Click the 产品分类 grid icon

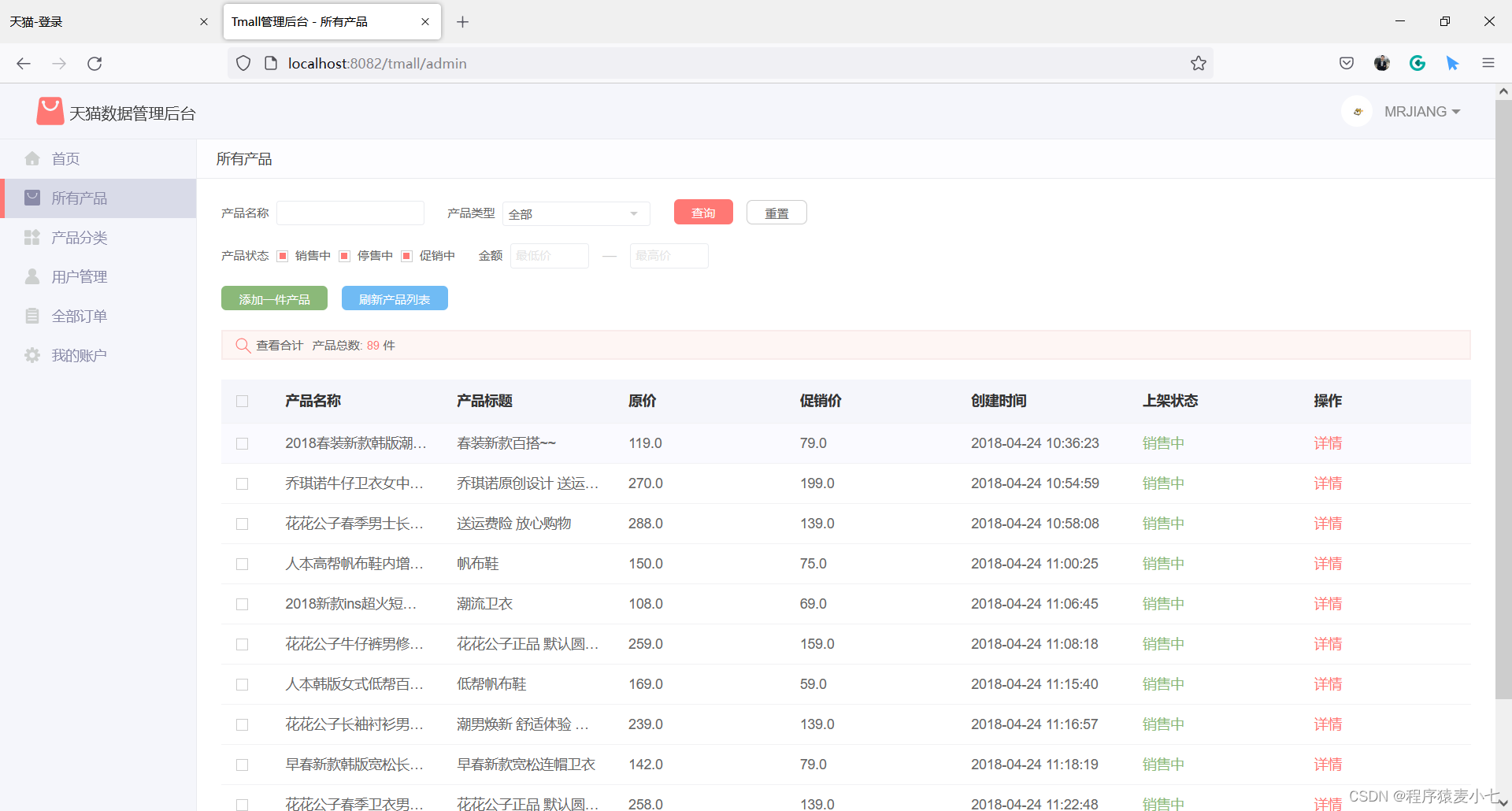click(32, 237)
